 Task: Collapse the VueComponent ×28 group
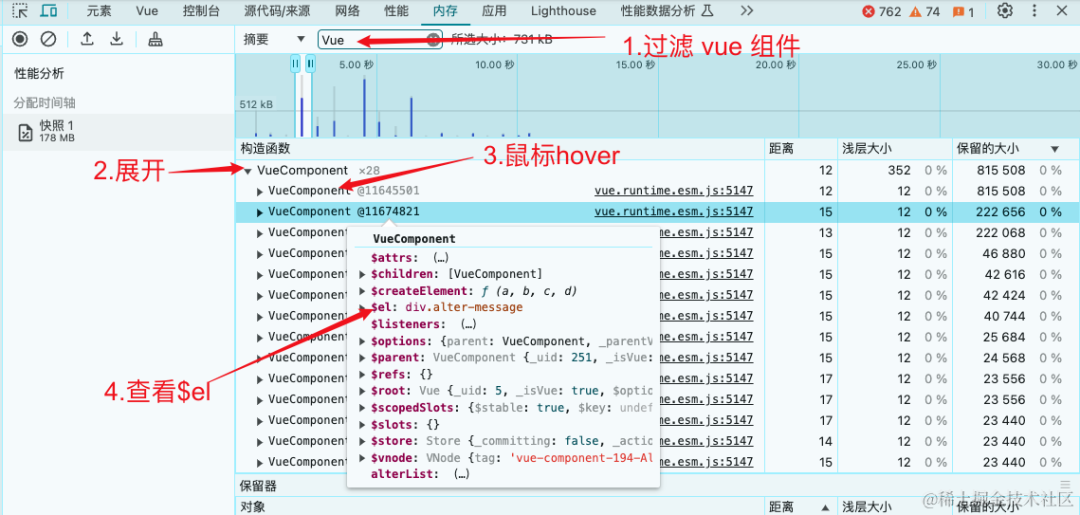click(x=247, y=171)
